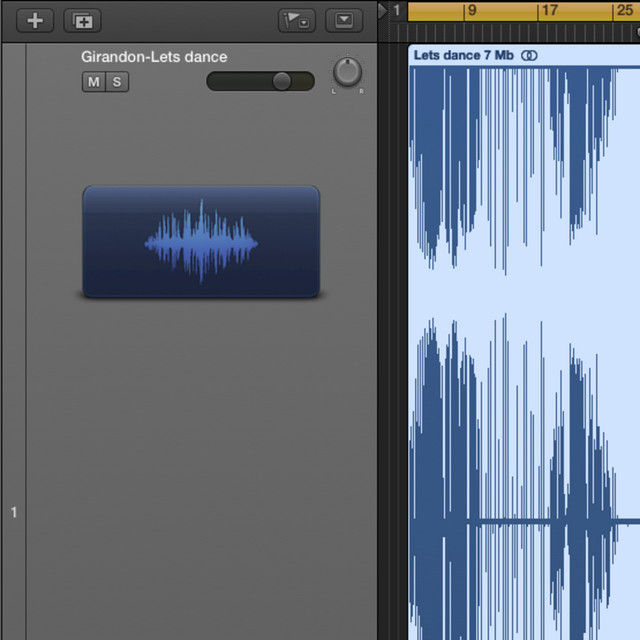Click the duplicate track button
Viewport: 640px width, 640px height.
coord(82,20)
